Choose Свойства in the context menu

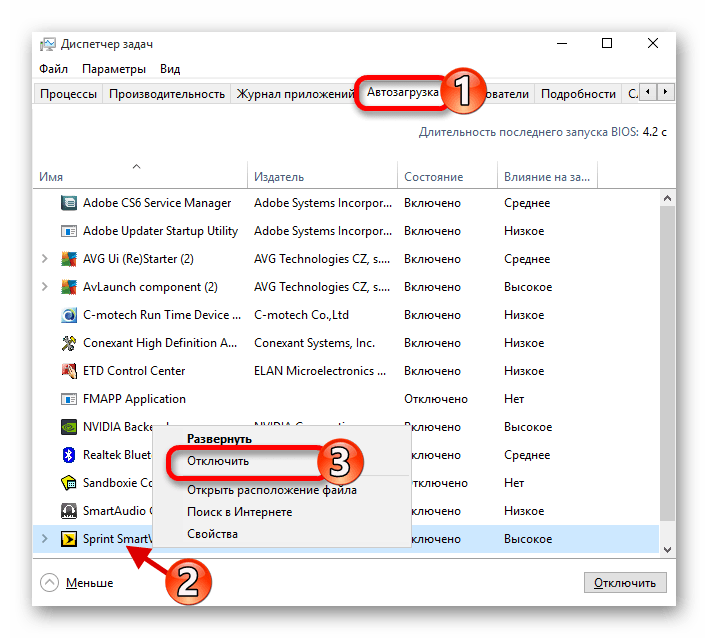point(212,534)
